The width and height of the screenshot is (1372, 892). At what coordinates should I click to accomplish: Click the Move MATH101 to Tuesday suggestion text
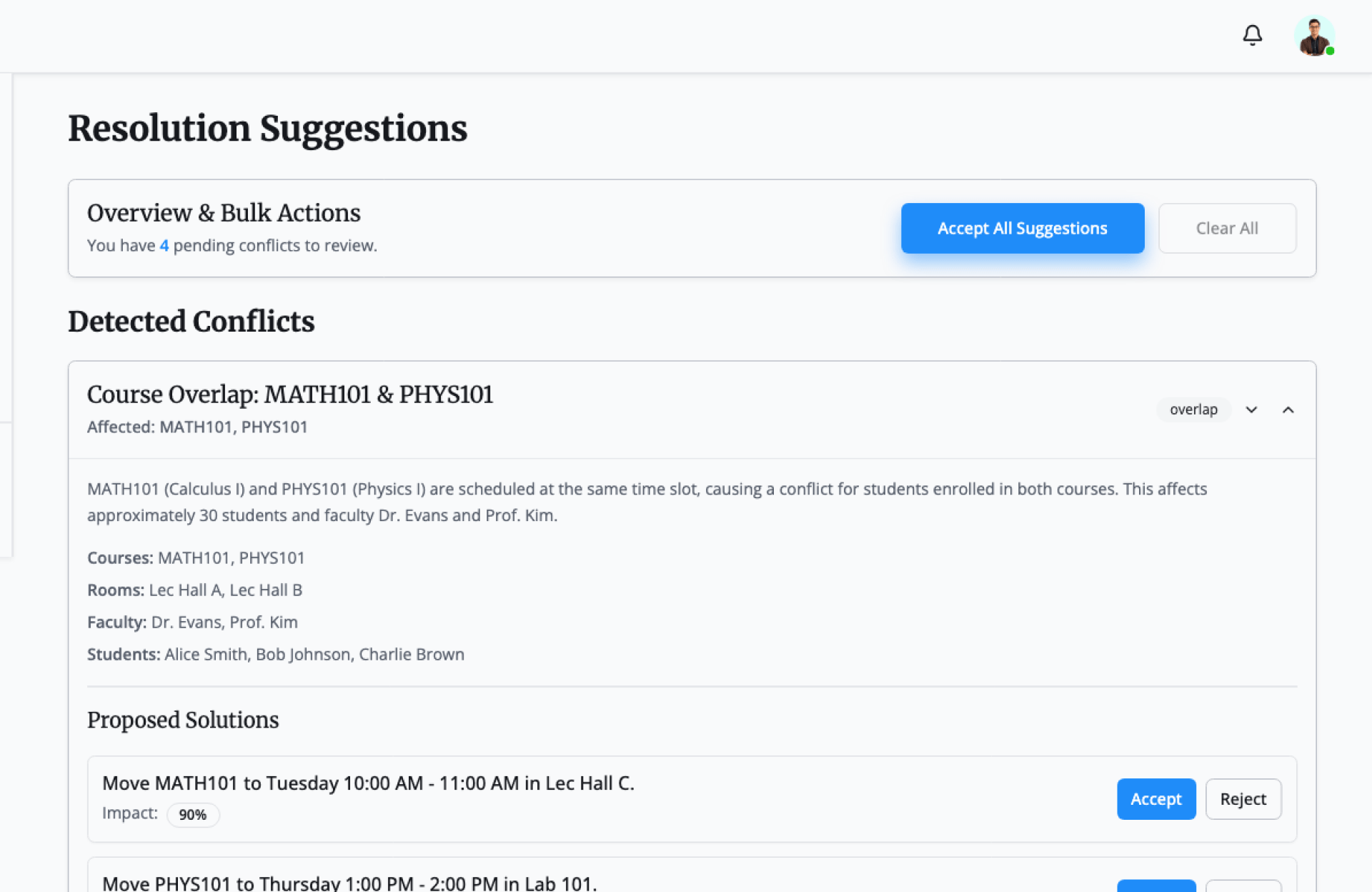[x=368, y=783]
